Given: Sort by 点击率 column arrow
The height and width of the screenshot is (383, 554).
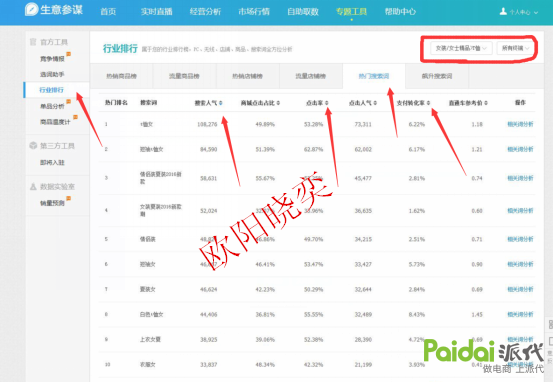Looking at the screenshot, I should pos(327,103).
